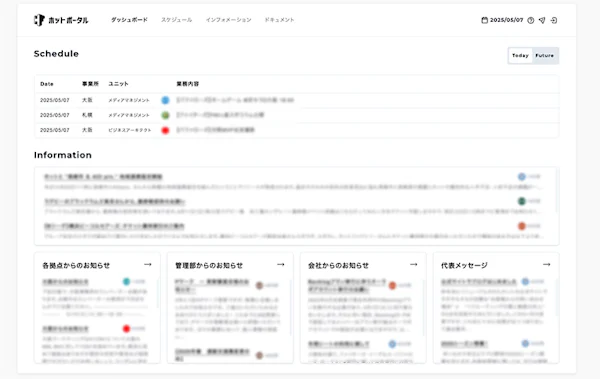Go to the スケジュール menu item
The height and width of the screenshot is (379, 600).
[x=176, y=20]
